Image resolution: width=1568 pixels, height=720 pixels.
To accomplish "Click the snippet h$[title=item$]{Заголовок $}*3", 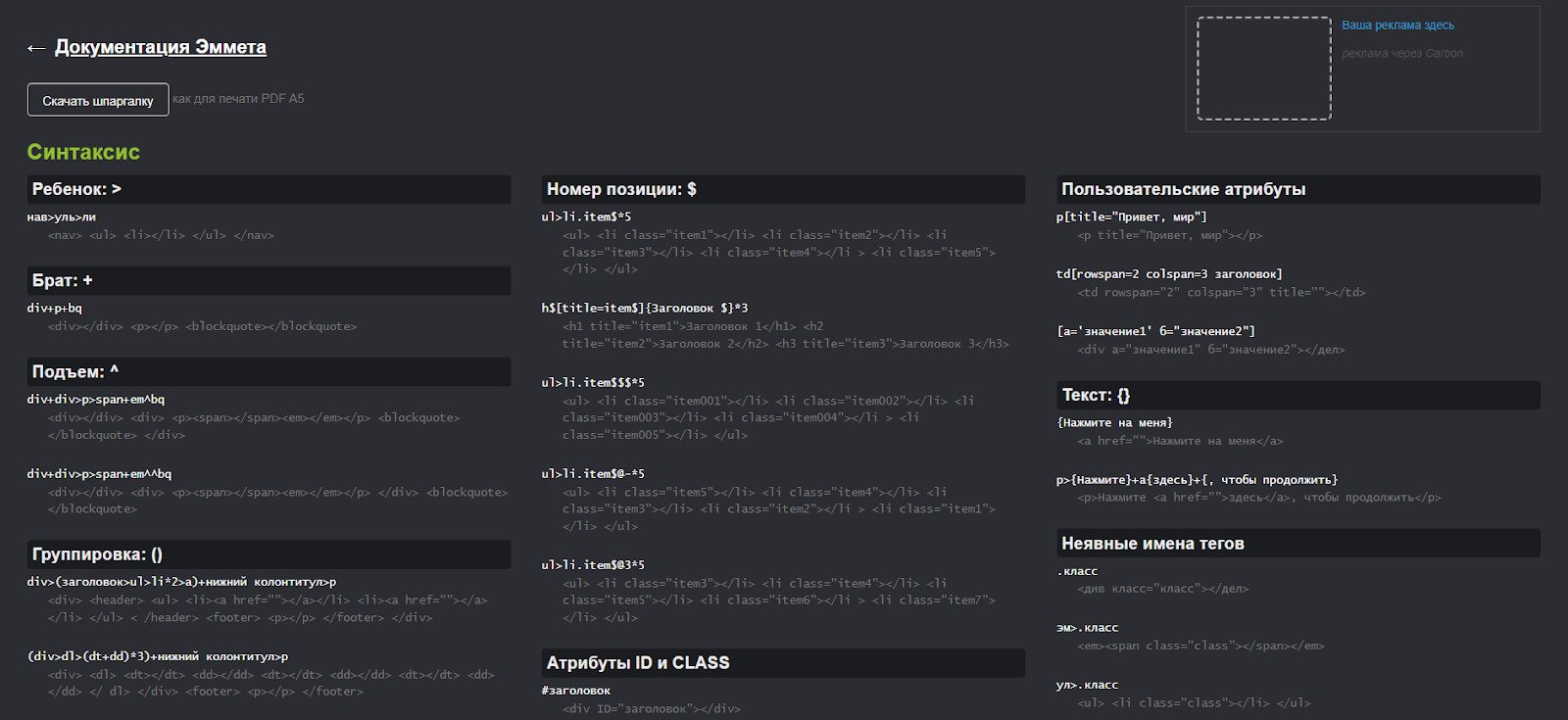I will (645, 309).
